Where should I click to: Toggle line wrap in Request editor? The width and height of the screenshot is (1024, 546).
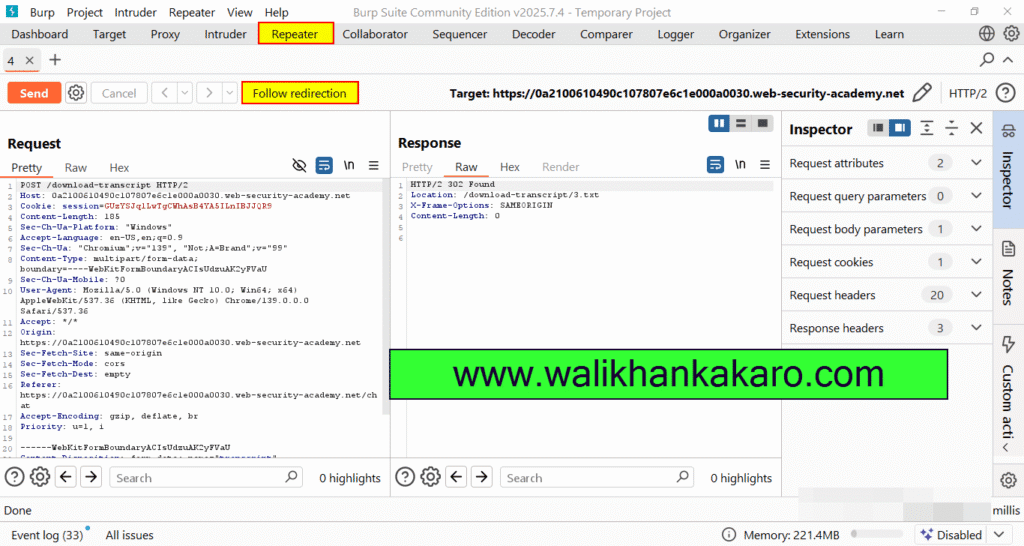pos(324,165)
